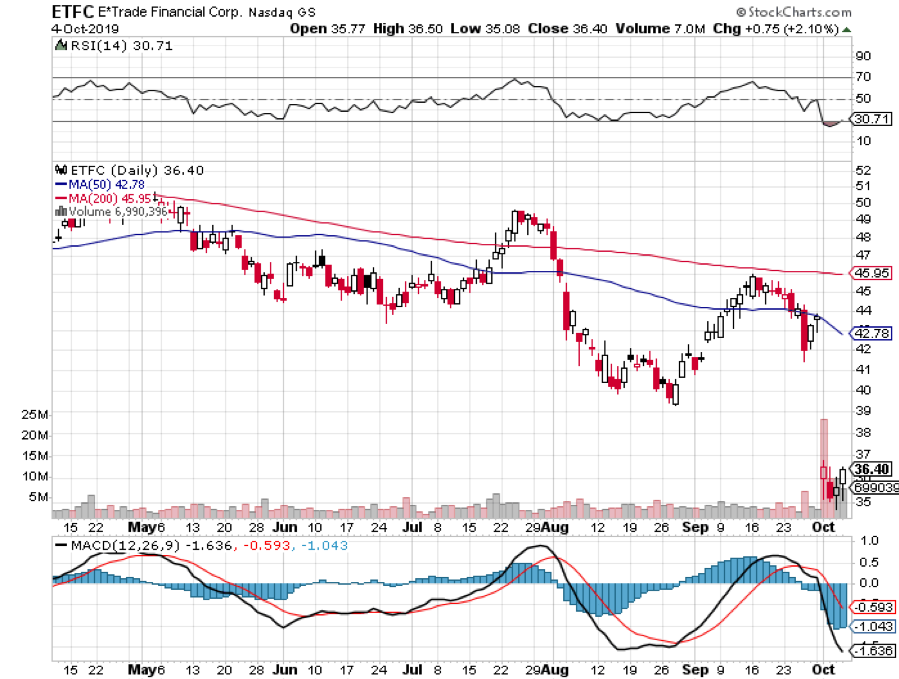The image size is (899, 679).
Task: Click the RSI indicator icon beside RSI(14)
Action: click(60, 45)
